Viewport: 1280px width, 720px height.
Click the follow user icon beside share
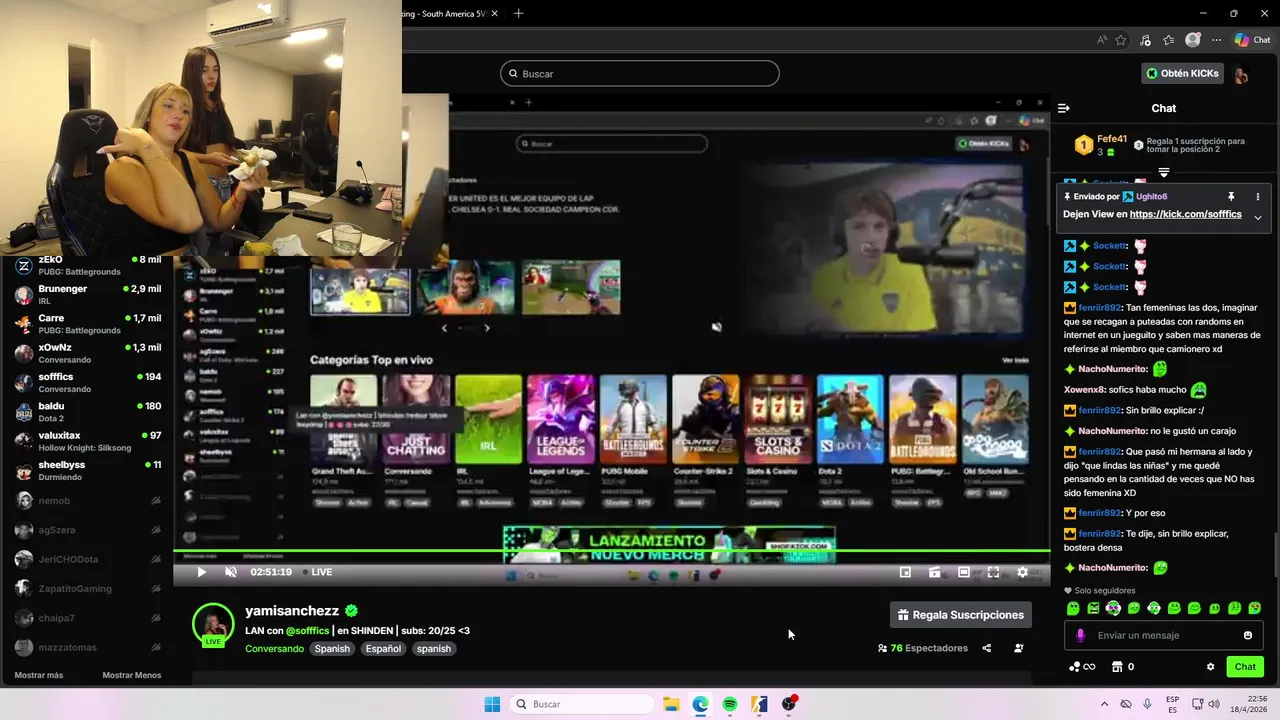tap(1018, 648)
